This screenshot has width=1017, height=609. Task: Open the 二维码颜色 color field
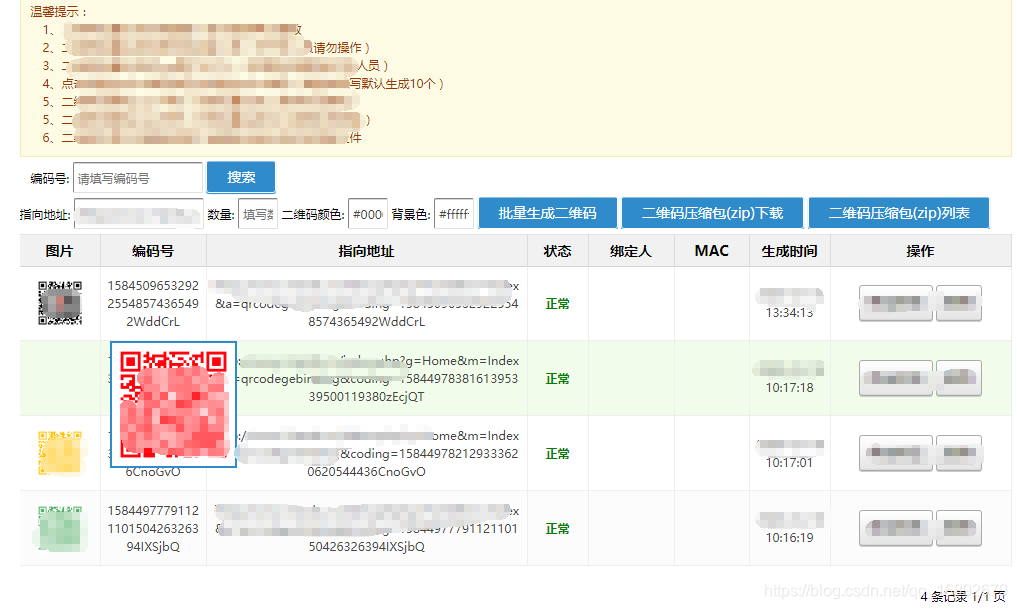click(x=368, y=214)
